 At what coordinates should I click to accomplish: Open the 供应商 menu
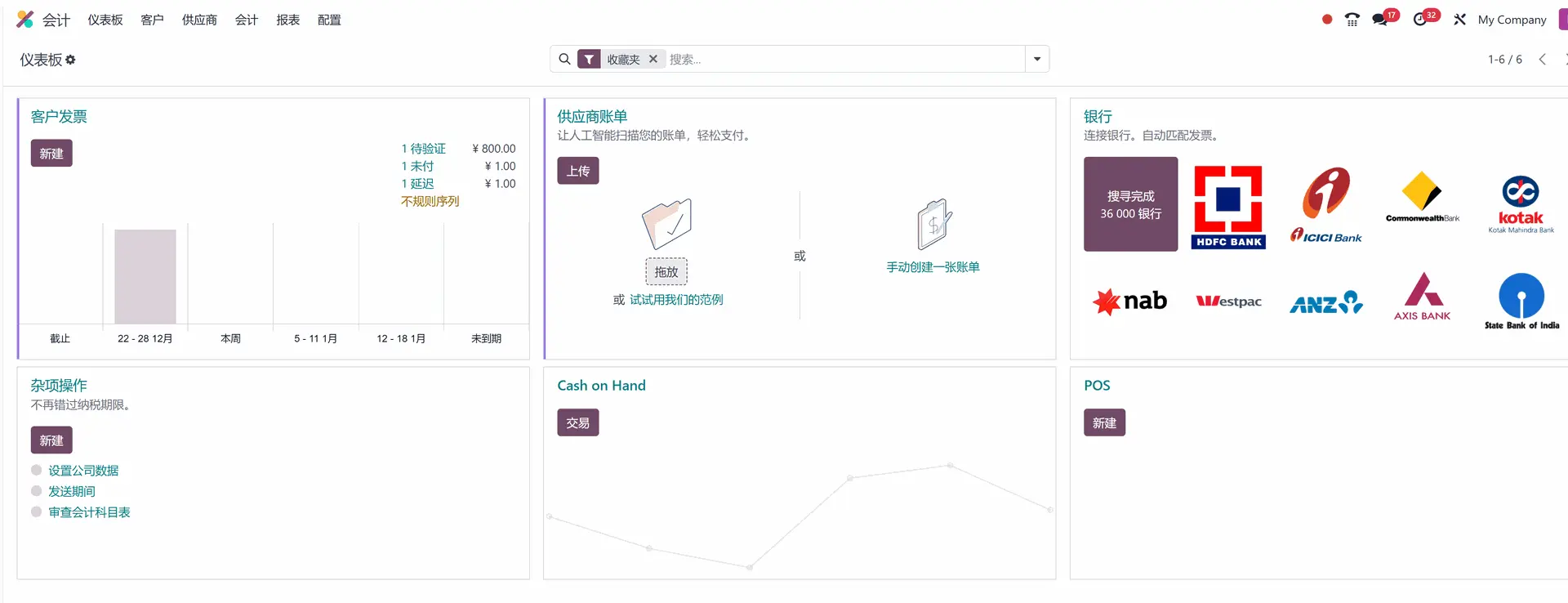(x=199, y=20)
